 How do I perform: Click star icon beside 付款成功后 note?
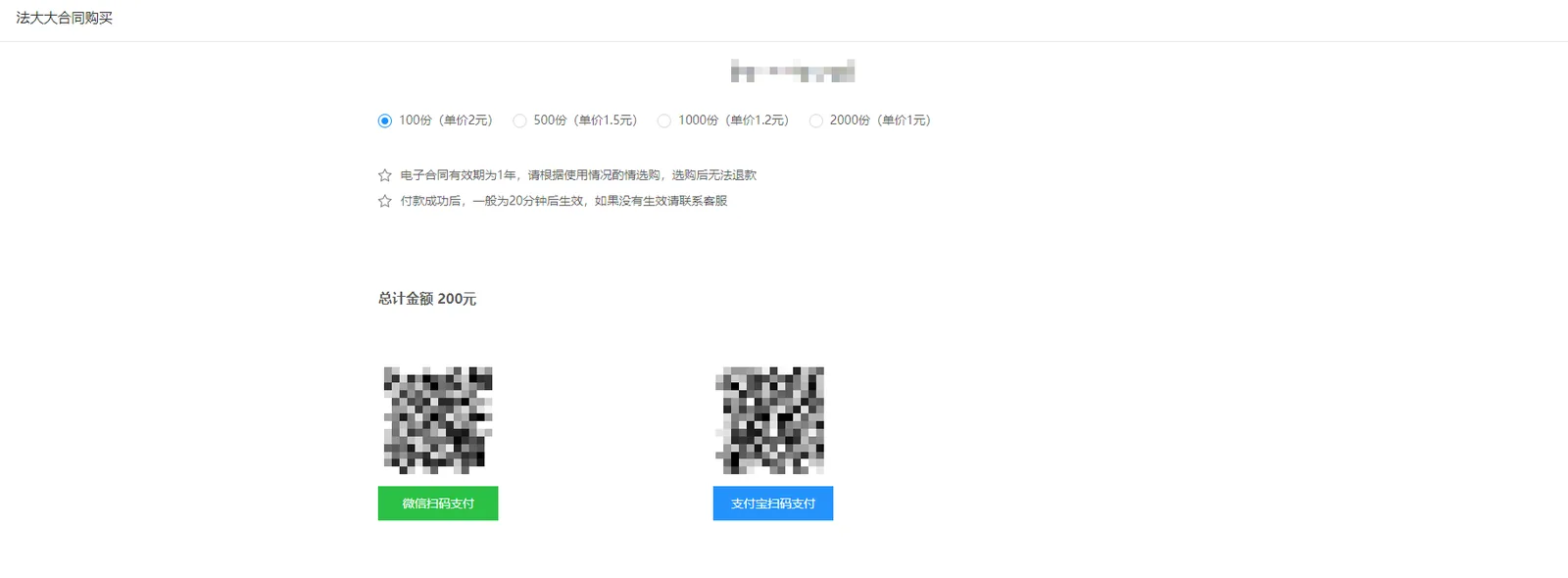tap(385, 201)
